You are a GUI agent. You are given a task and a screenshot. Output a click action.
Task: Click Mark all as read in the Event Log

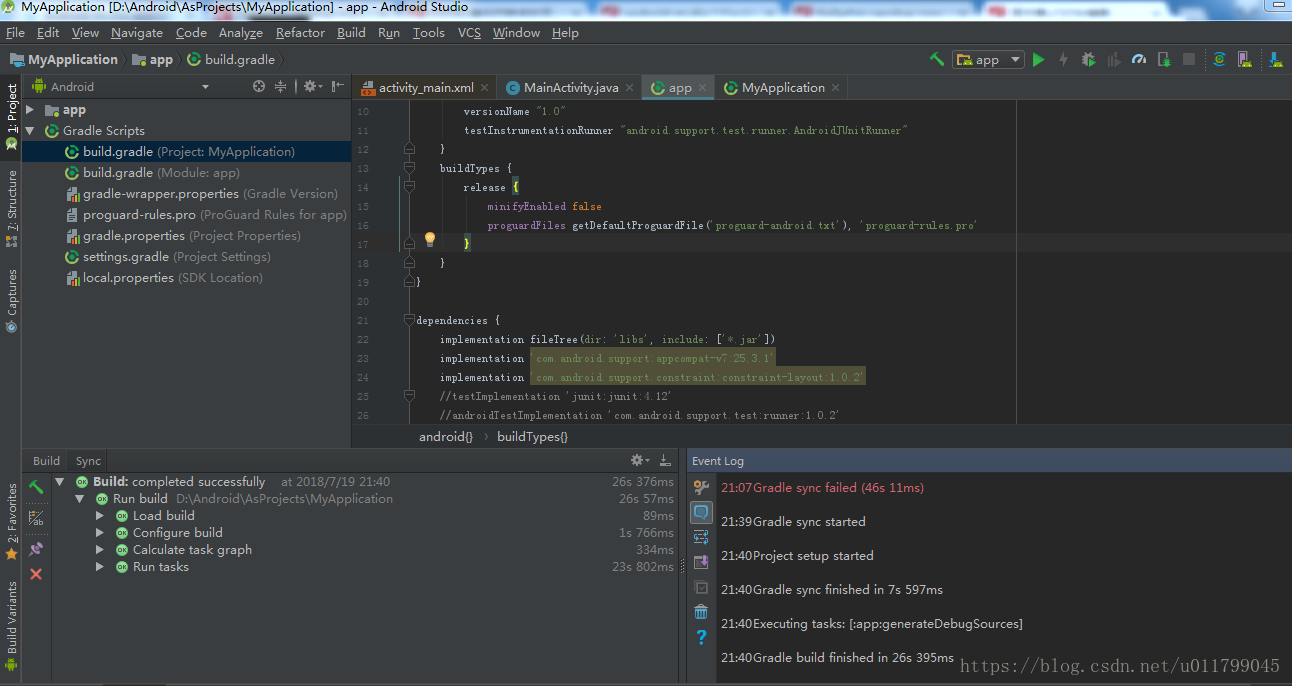(701, 587)
